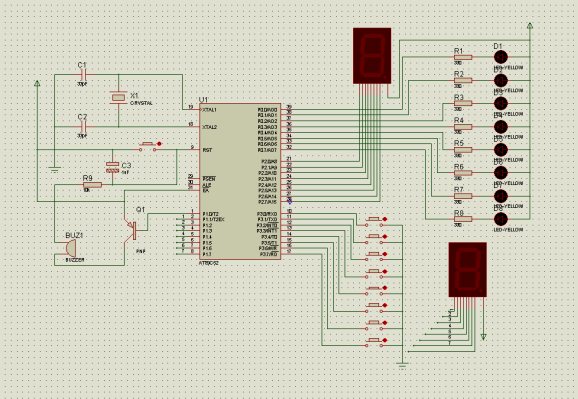This screenshot has width=578, height=399.
Task: Select the lower seven-segment display
Action: (467, 270)
